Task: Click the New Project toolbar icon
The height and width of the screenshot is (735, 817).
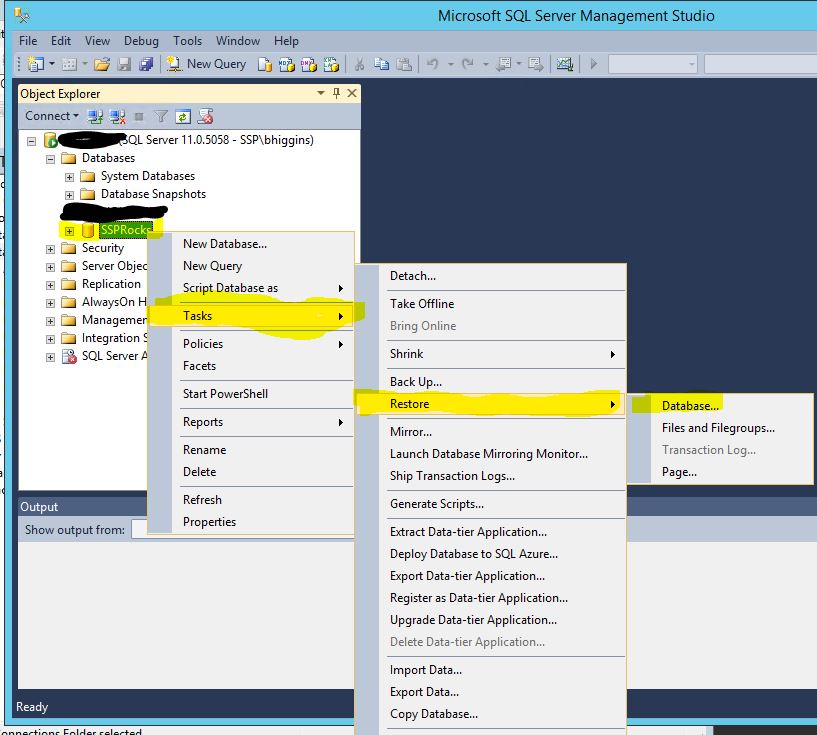Action: click(36, 64)
